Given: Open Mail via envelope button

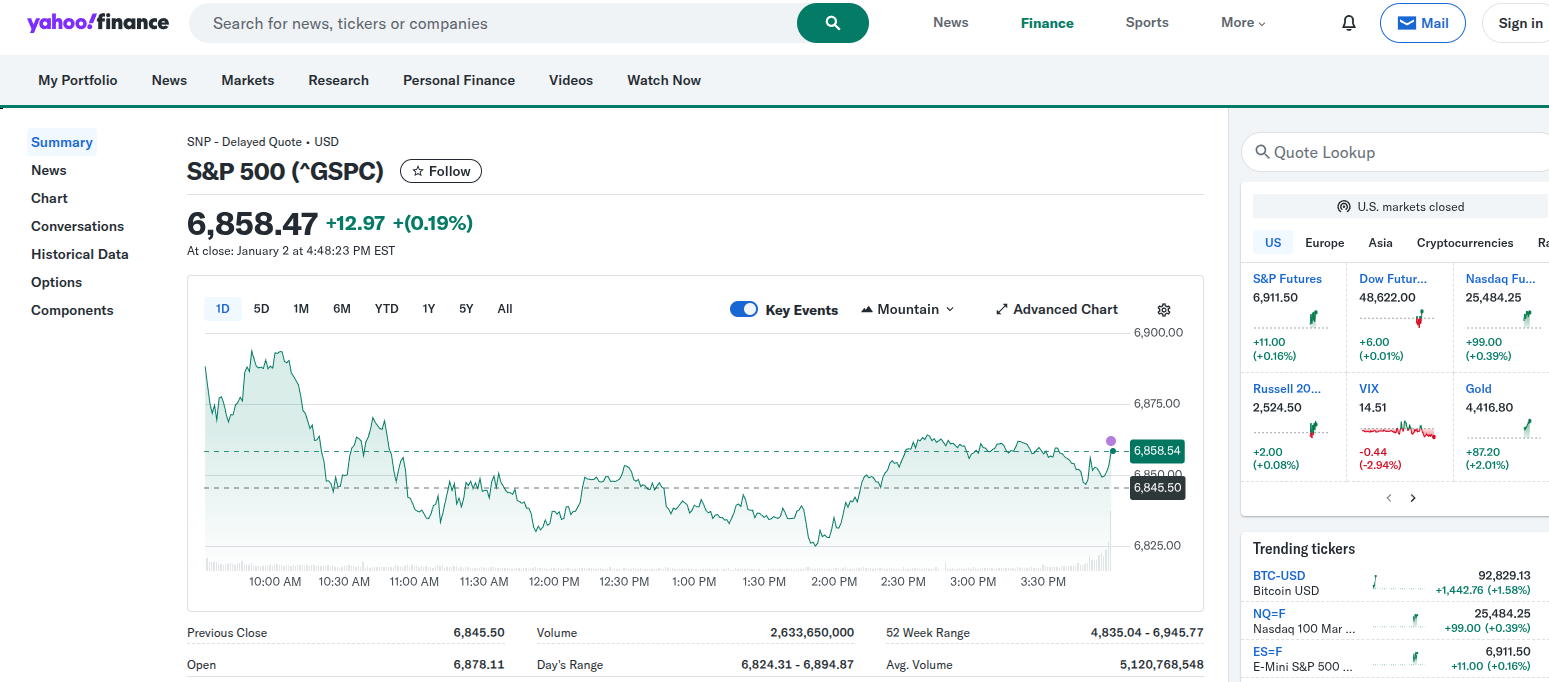Looking at the screenshot, I should click(1422, 23).
